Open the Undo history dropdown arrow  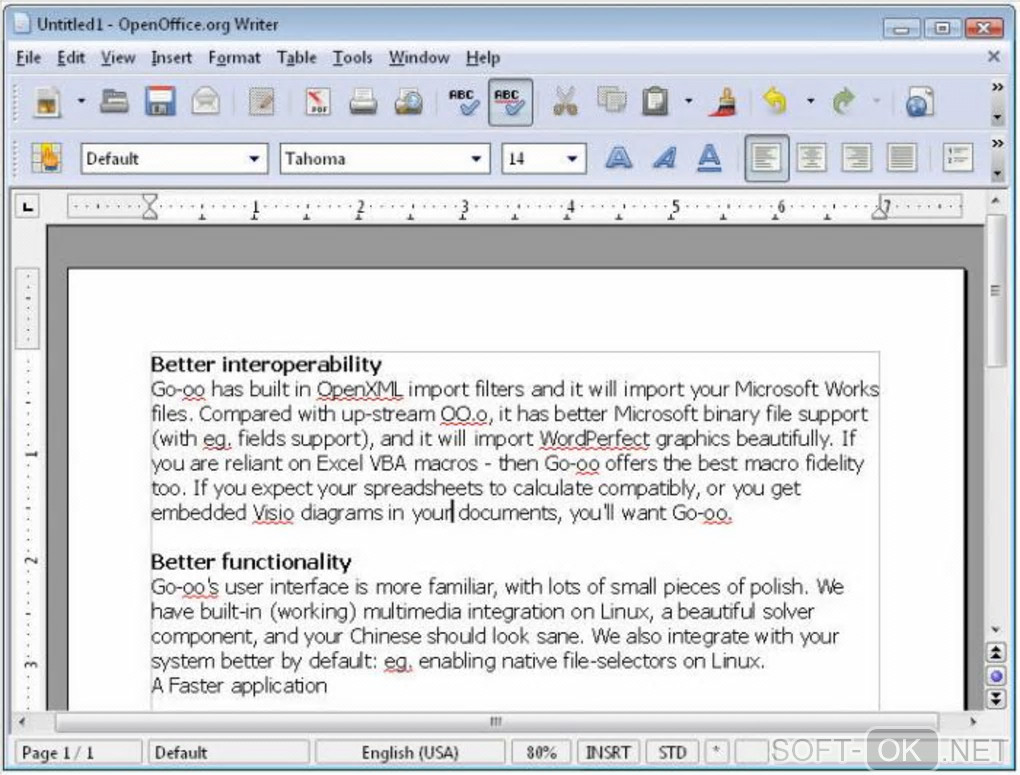(x=810, y=101)
